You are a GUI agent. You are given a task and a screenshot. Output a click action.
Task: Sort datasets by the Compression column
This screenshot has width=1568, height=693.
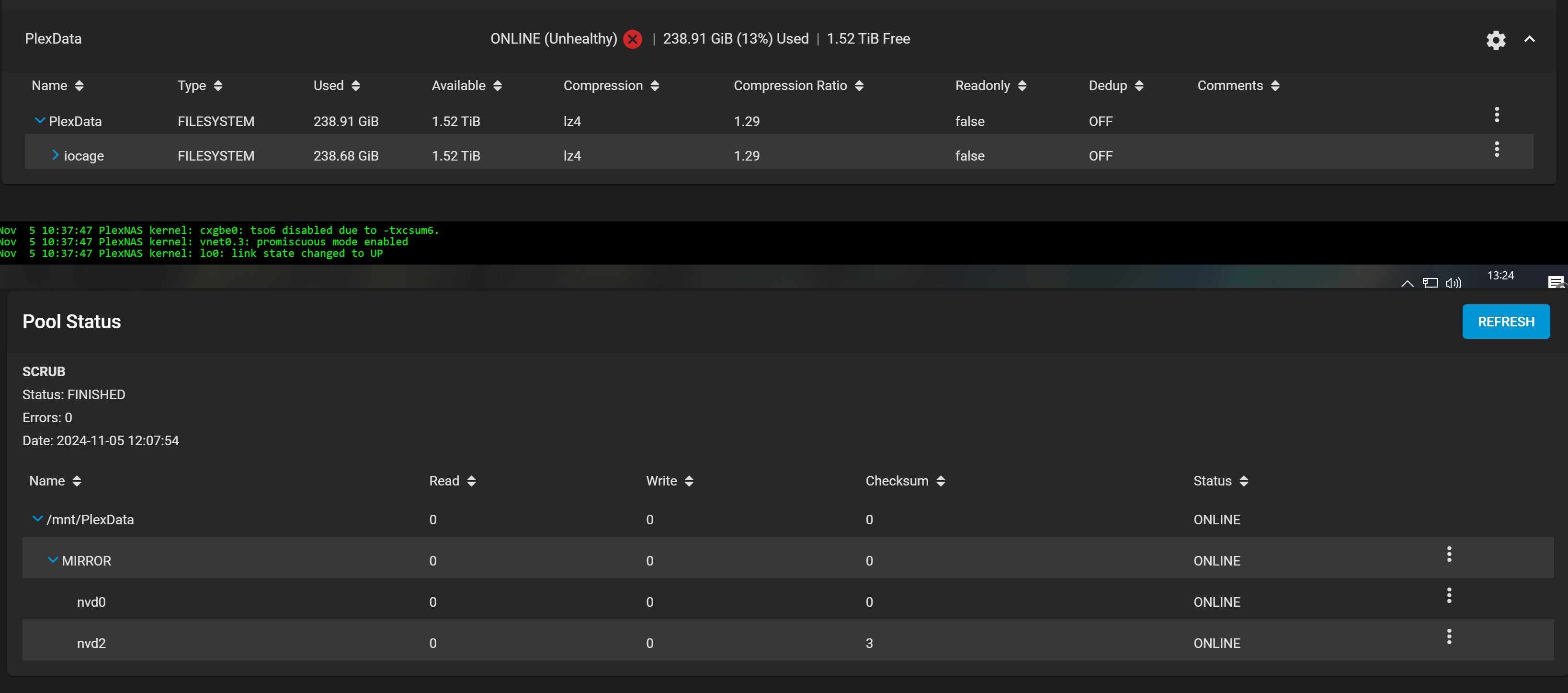pyautogui.click(x=611, y=85)
